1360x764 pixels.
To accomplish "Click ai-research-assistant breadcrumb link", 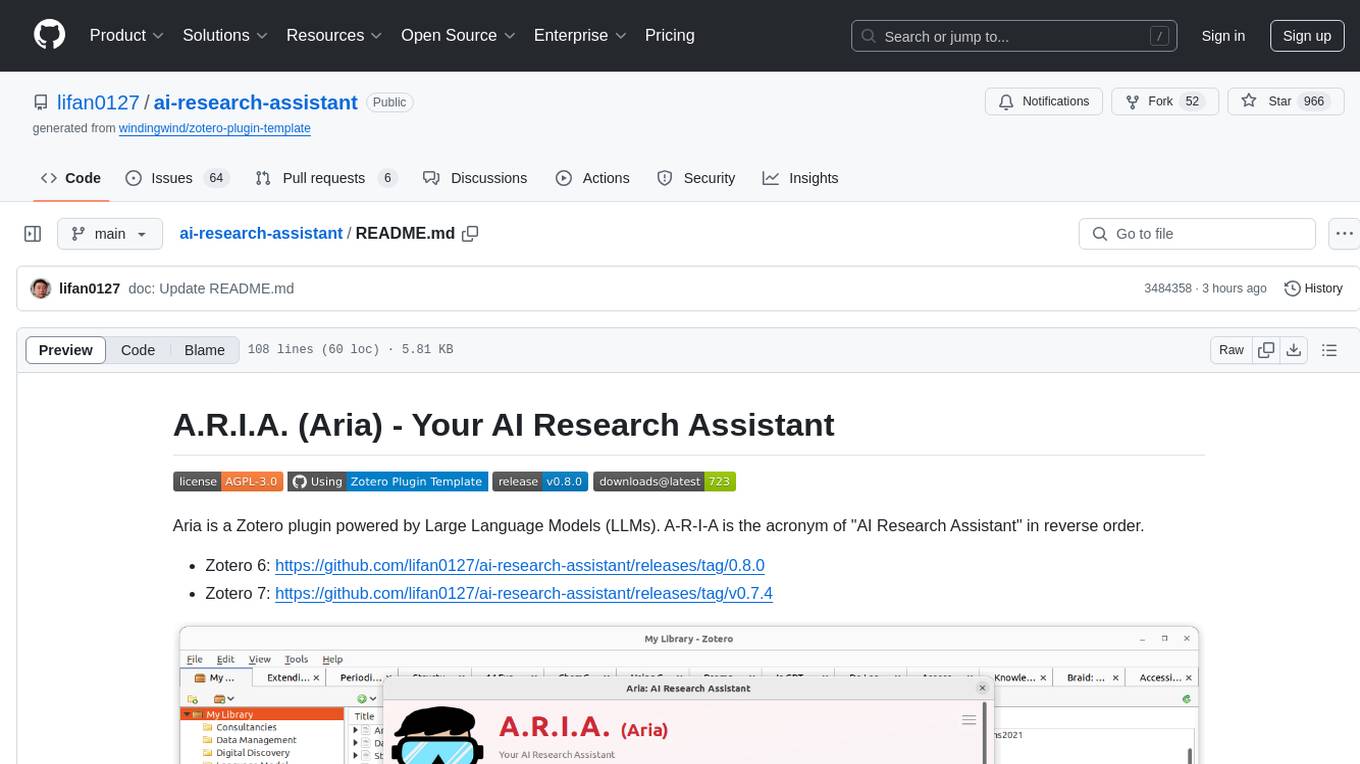I will [261, 233].
